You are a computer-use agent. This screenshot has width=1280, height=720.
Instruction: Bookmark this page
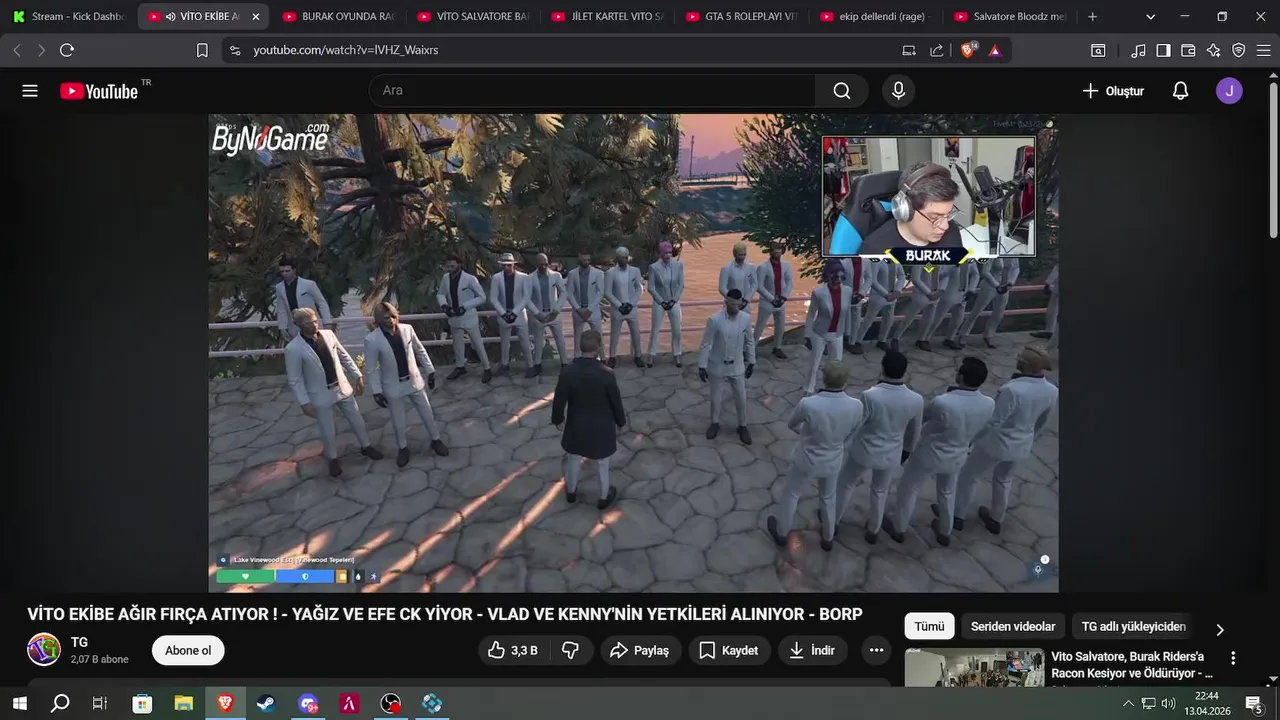click(x=202, y=50)
